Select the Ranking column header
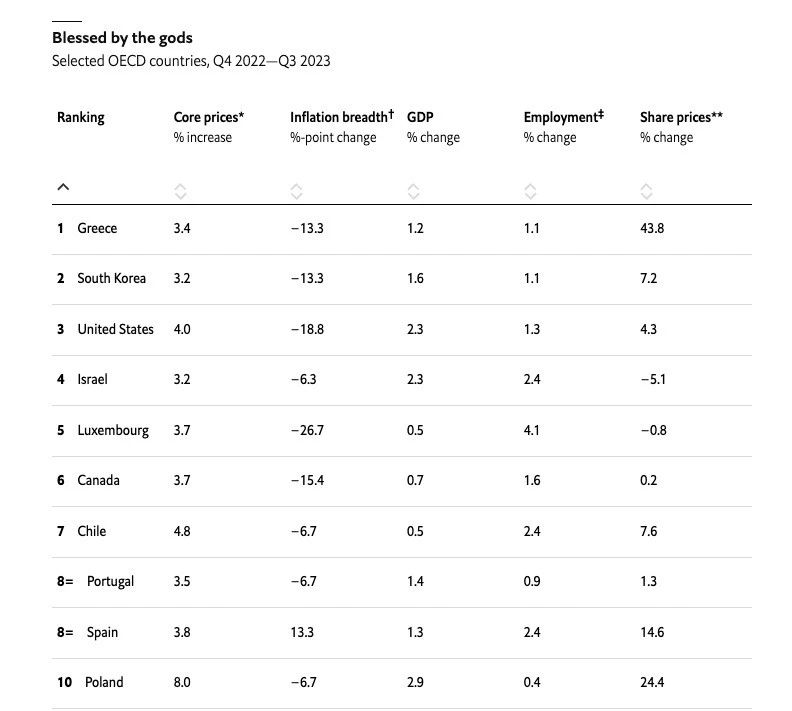The width and height of the screenshot is (792, 711). (81, 117)
